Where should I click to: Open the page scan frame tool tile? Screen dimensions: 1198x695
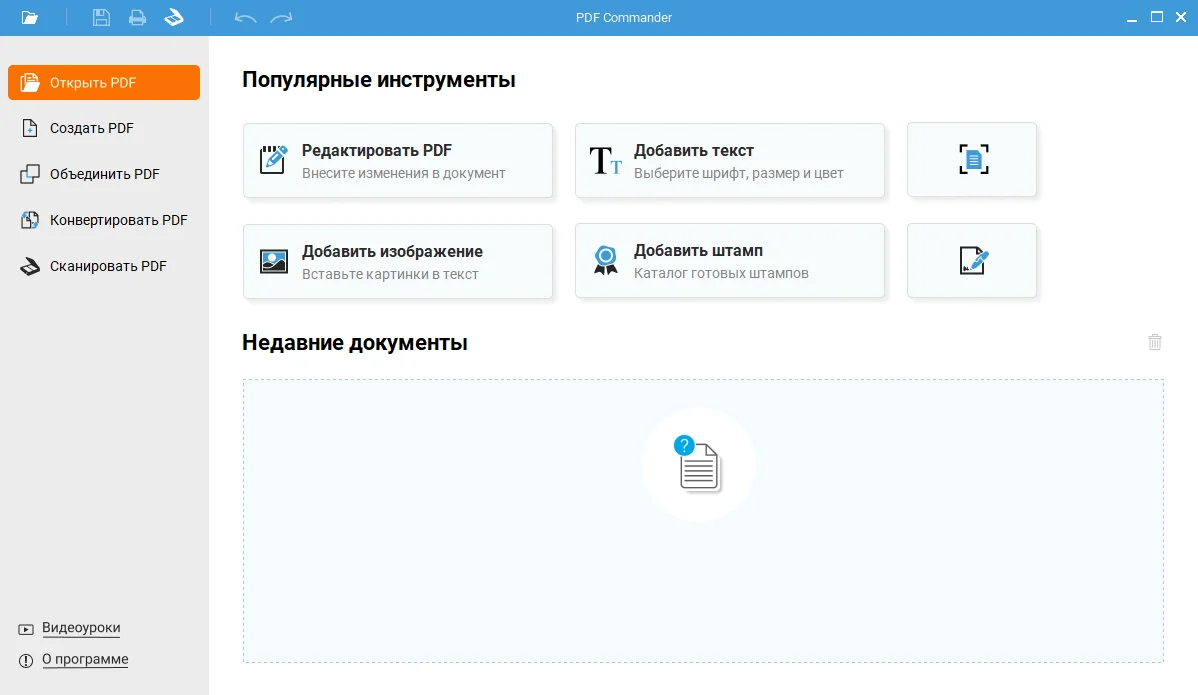tap(972, 160)
